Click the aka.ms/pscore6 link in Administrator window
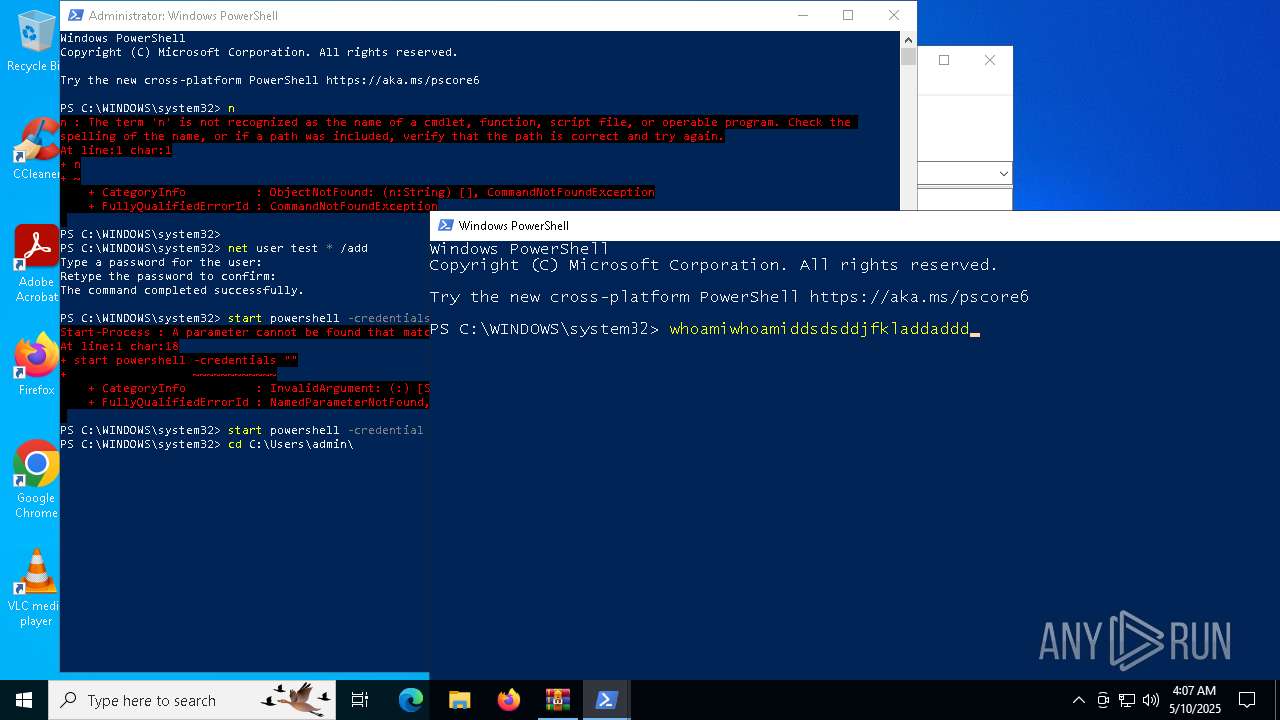 point(403,80)
